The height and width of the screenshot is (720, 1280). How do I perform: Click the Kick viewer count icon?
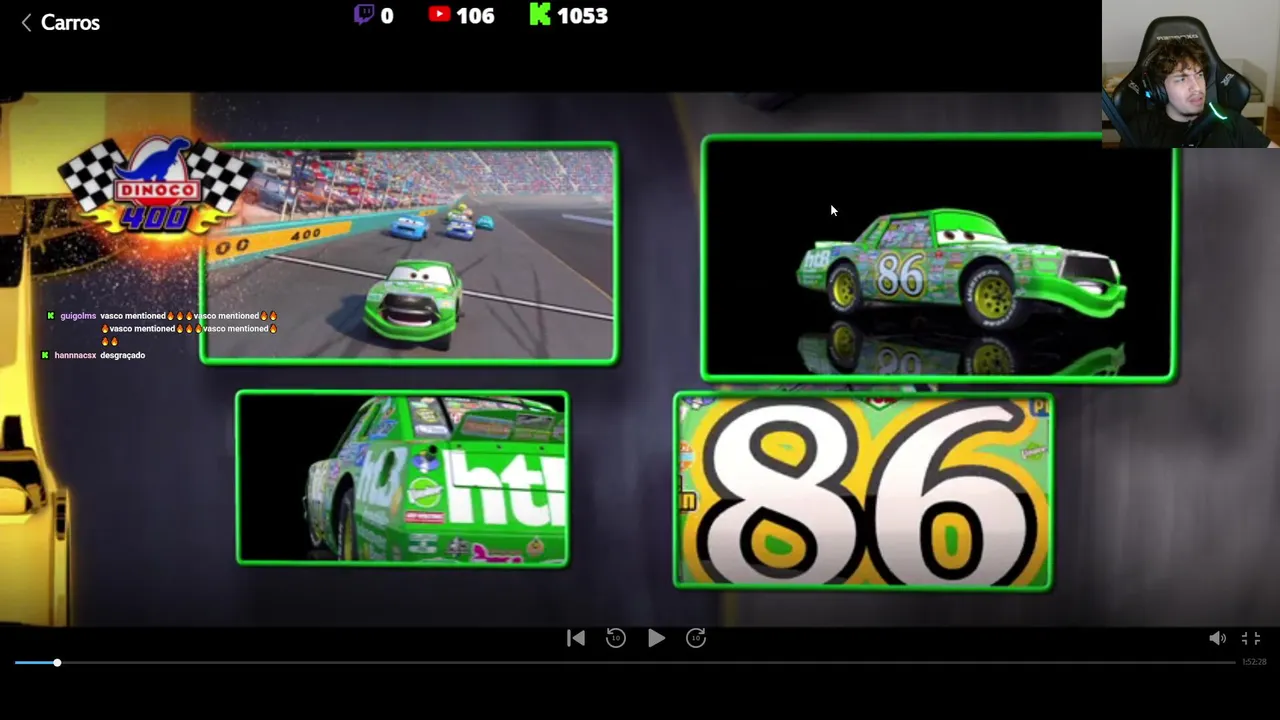(540, 15)
